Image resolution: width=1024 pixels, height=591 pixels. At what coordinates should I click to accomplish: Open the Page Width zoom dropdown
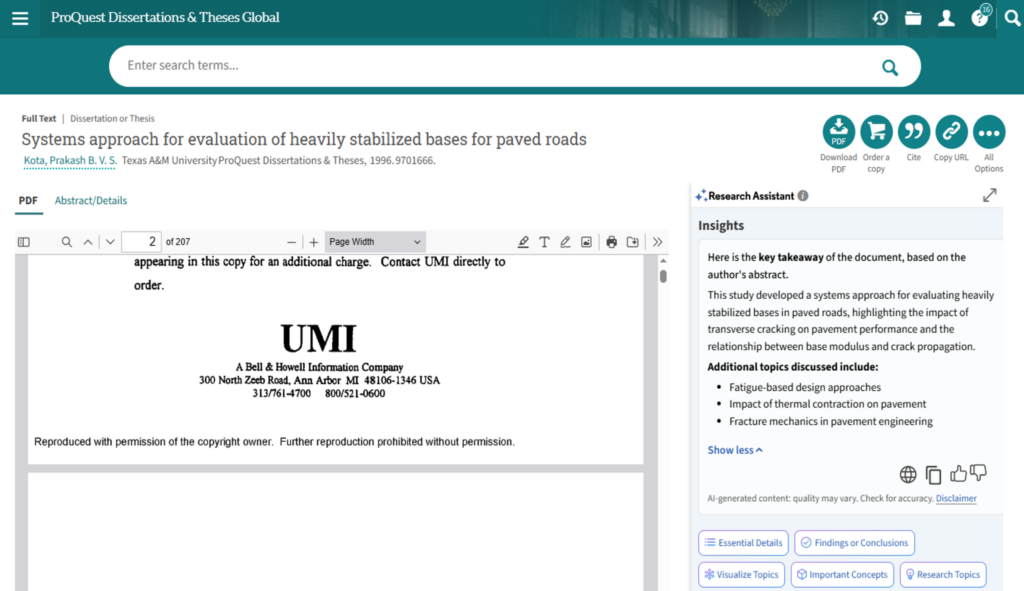coord(375,242)
